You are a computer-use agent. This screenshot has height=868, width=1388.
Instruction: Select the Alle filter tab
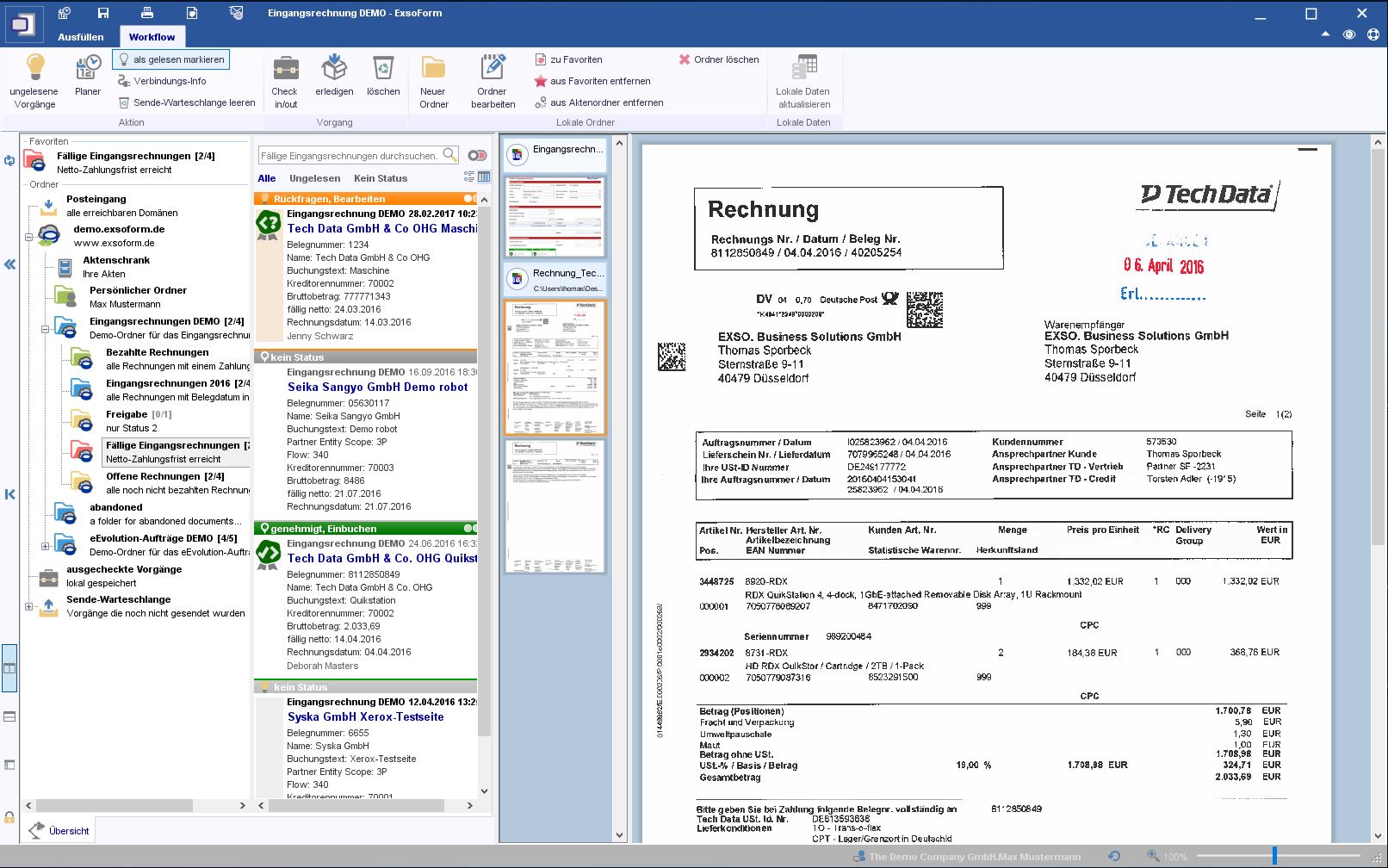point(267,178)
